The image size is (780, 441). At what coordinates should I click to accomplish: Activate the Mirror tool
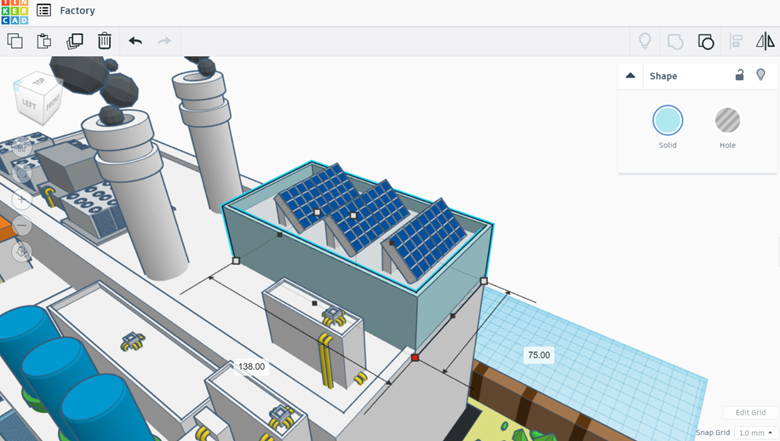point(765,41)
